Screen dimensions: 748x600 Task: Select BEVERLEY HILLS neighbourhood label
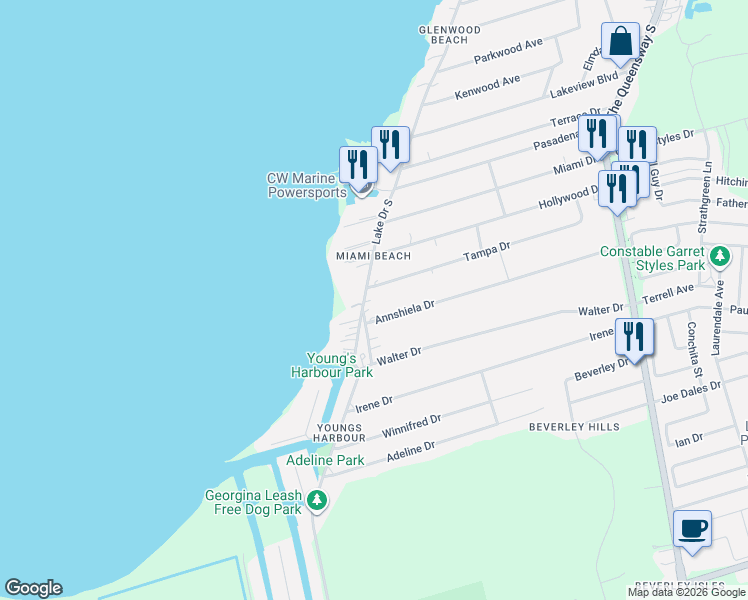(x=574, y=427)
